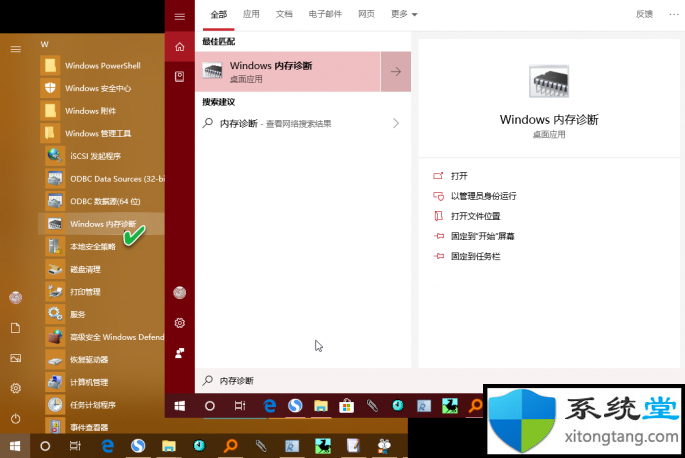Open Windows 内存诊断 in Start menu list
This screenshot has height=458, width=685.
(102, 224)
